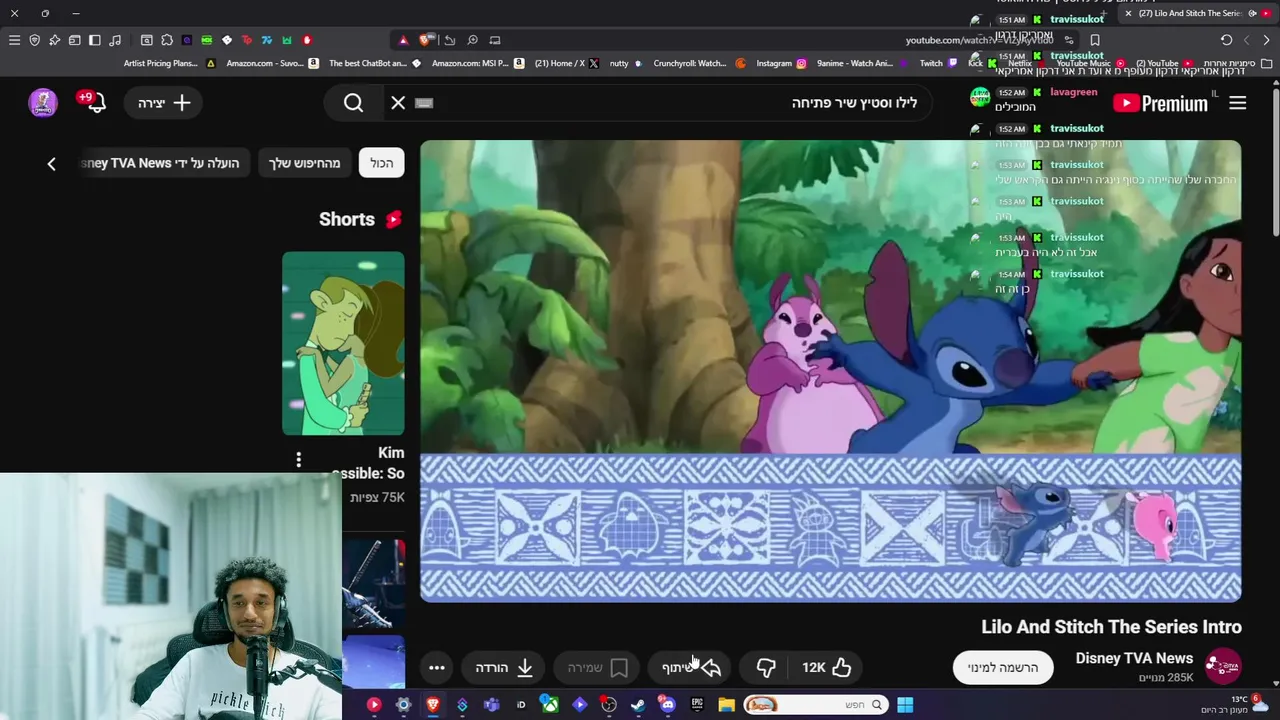Image resolution: width=1280 pixels, height=720 pixels.
Task: Open the YouTube account avatar
Action: (43, 102)
